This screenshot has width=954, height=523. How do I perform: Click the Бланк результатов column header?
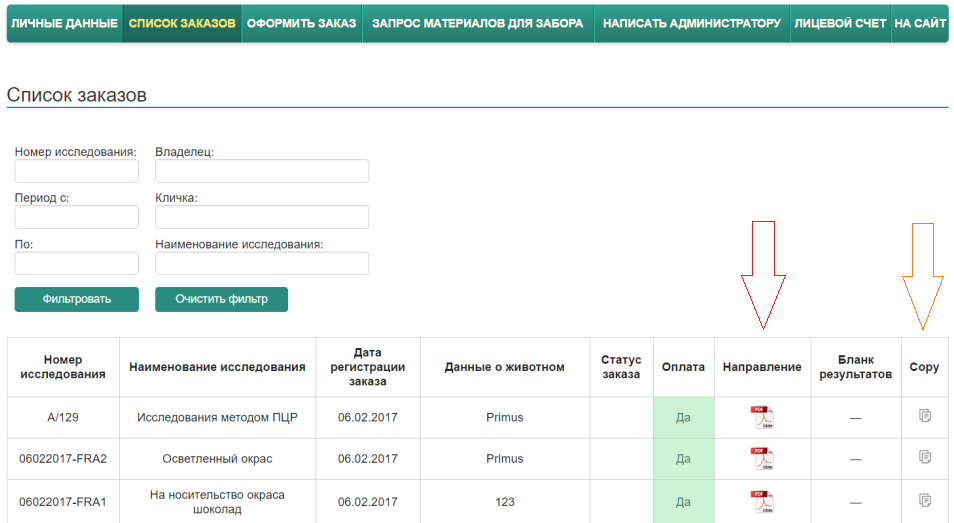(x=855, y=367)
